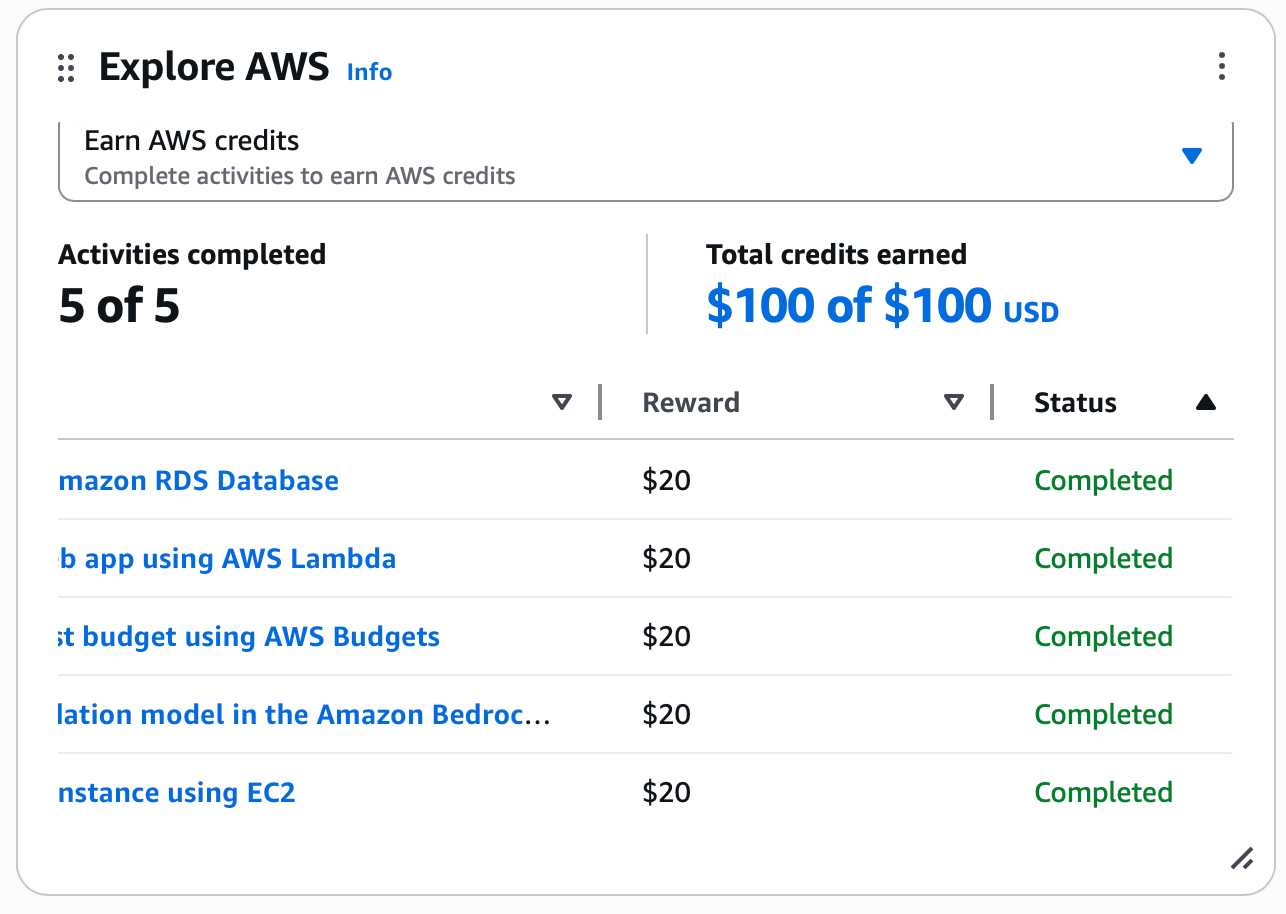Click Completed status for the EC2 row

click(x=1103, y=793)
